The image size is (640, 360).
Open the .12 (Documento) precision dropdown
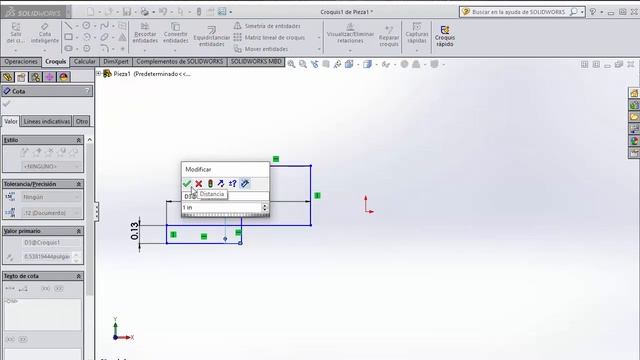click(x=51, y=213)
